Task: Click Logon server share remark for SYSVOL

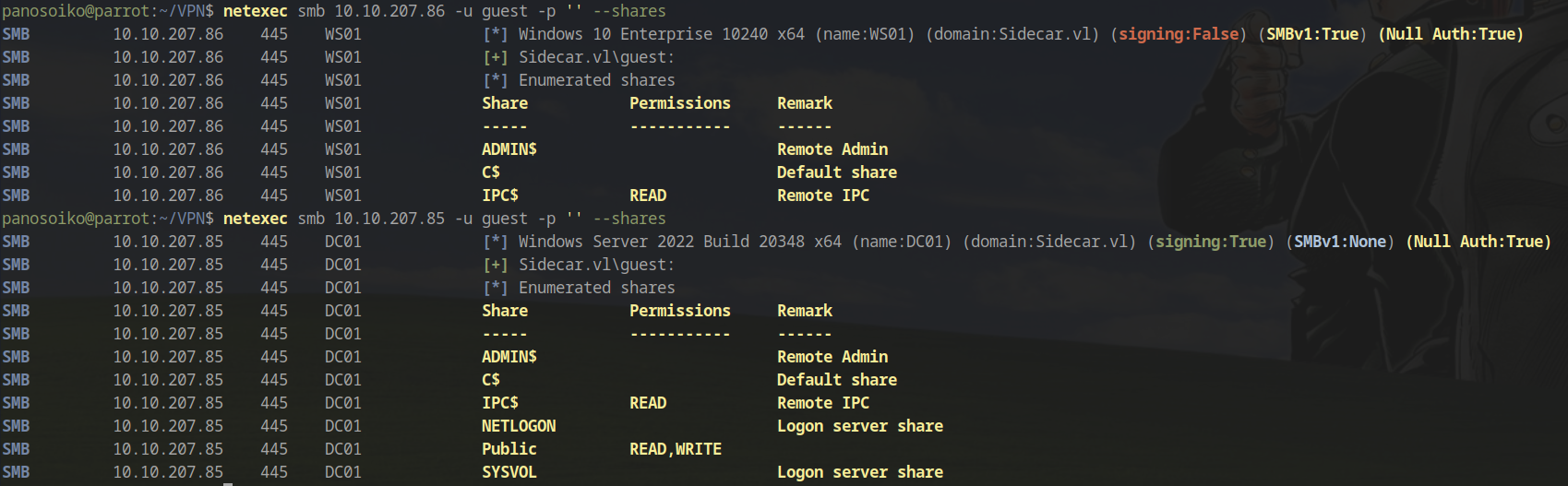Action: click(x=860, y=472)
